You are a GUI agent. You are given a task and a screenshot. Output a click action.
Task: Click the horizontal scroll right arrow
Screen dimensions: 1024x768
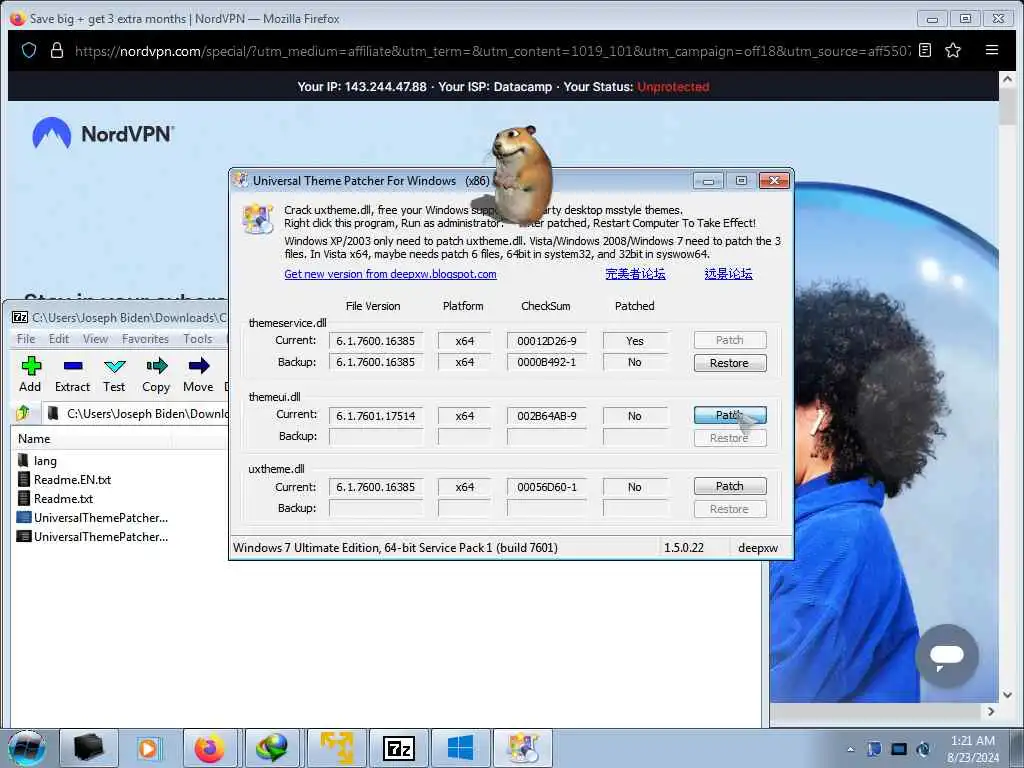click(x=991, y=711)
